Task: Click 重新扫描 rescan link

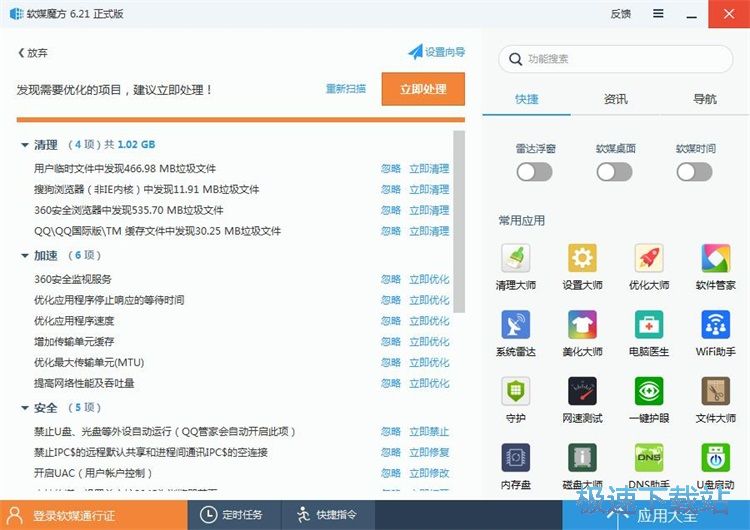Action: [346, 88]
